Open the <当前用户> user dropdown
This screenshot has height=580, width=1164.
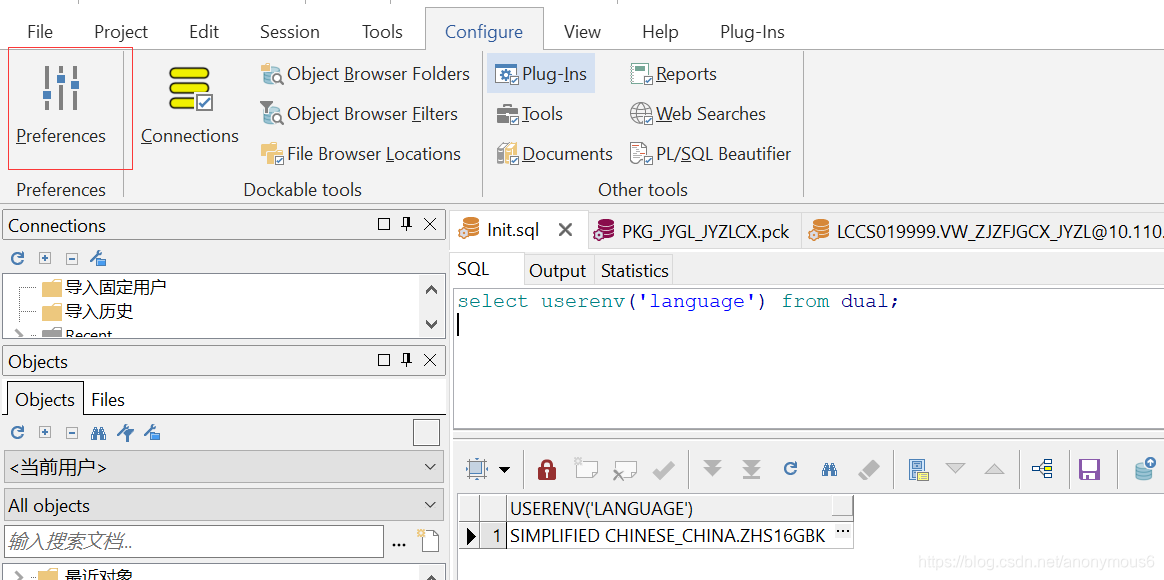click(x=223, y=468)
